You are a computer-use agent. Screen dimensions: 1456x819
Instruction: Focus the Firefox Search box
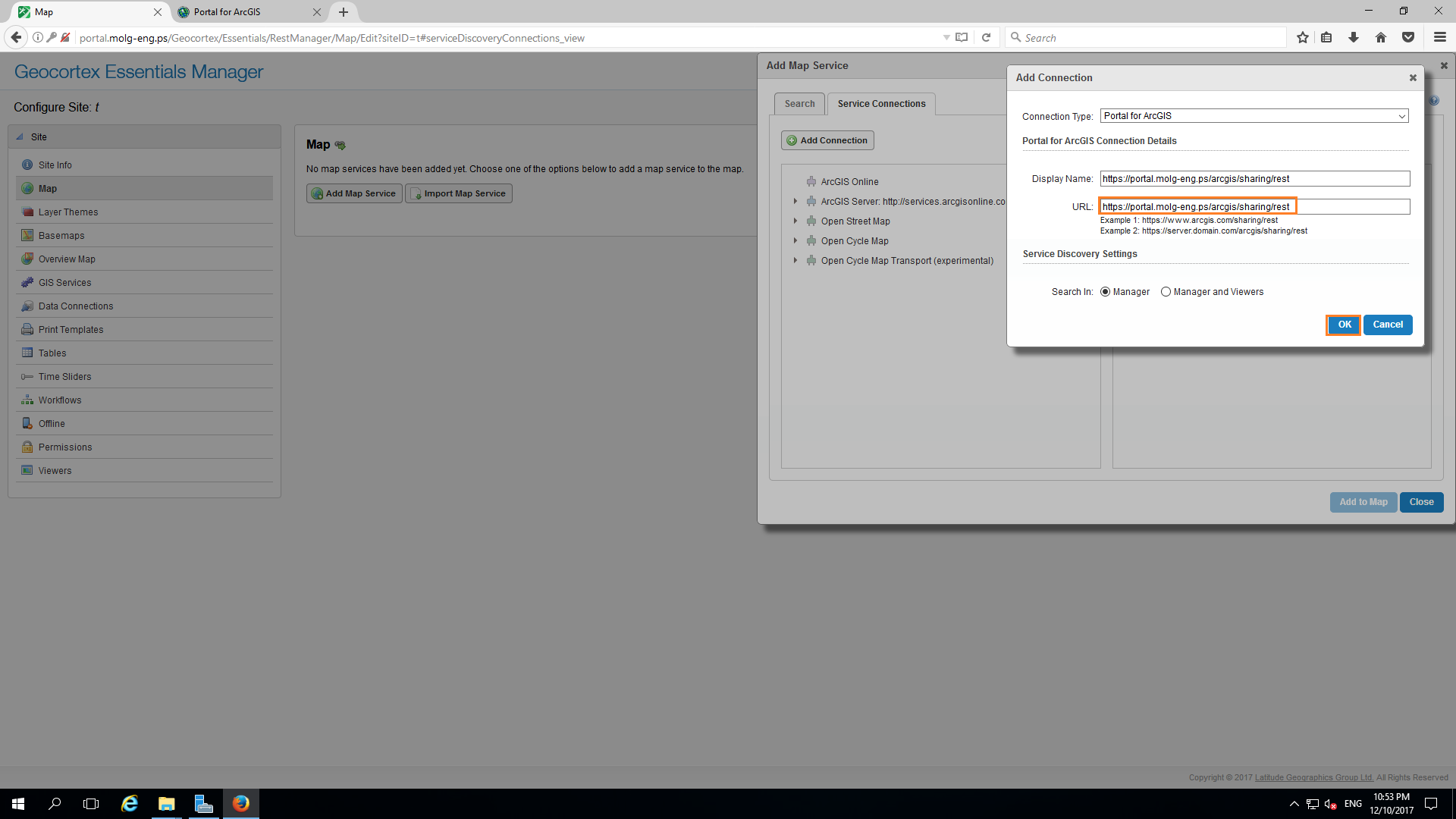tap(1145, 38)
